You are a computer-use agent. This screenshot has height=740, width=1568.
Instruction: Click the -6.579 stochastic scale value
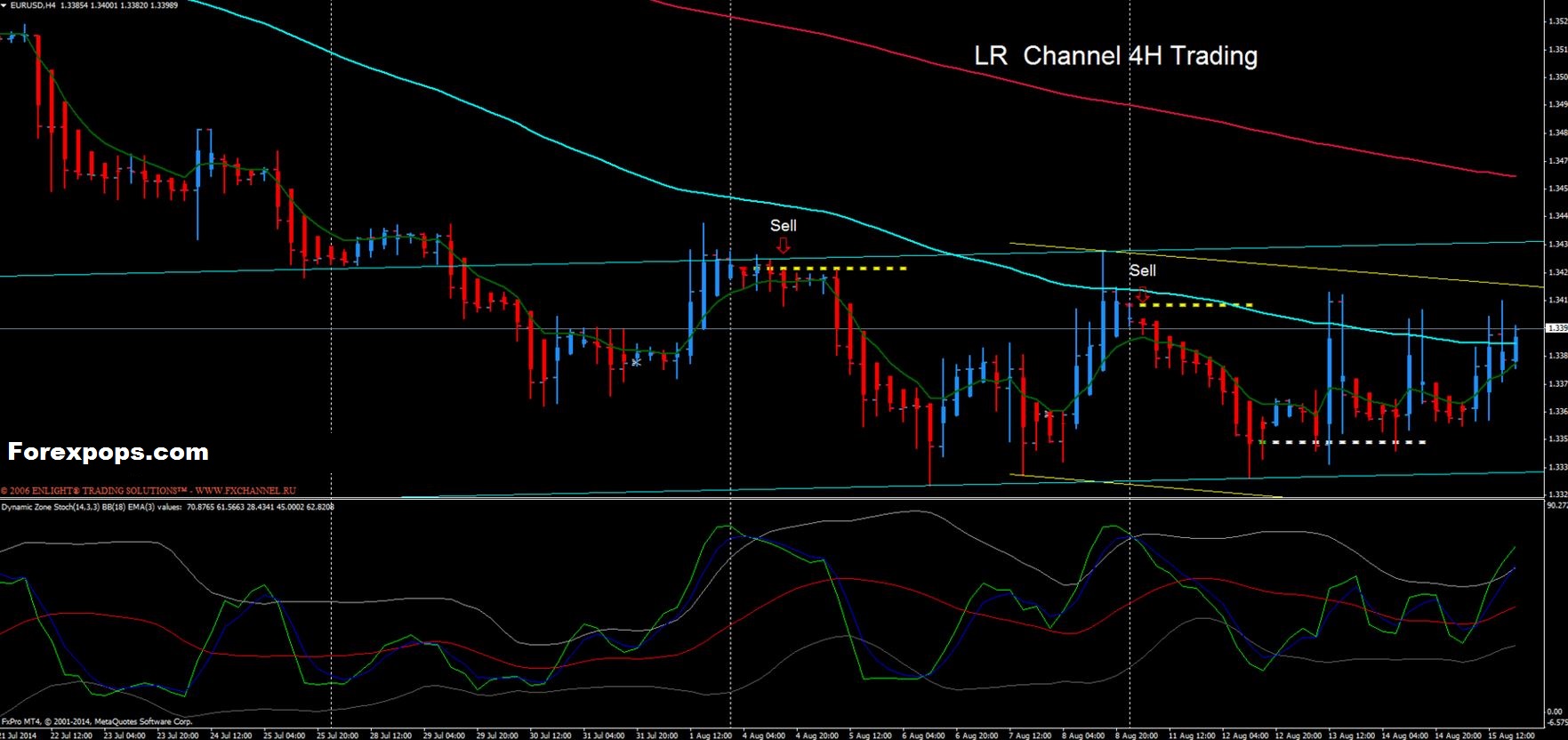tap(1556, 721)
